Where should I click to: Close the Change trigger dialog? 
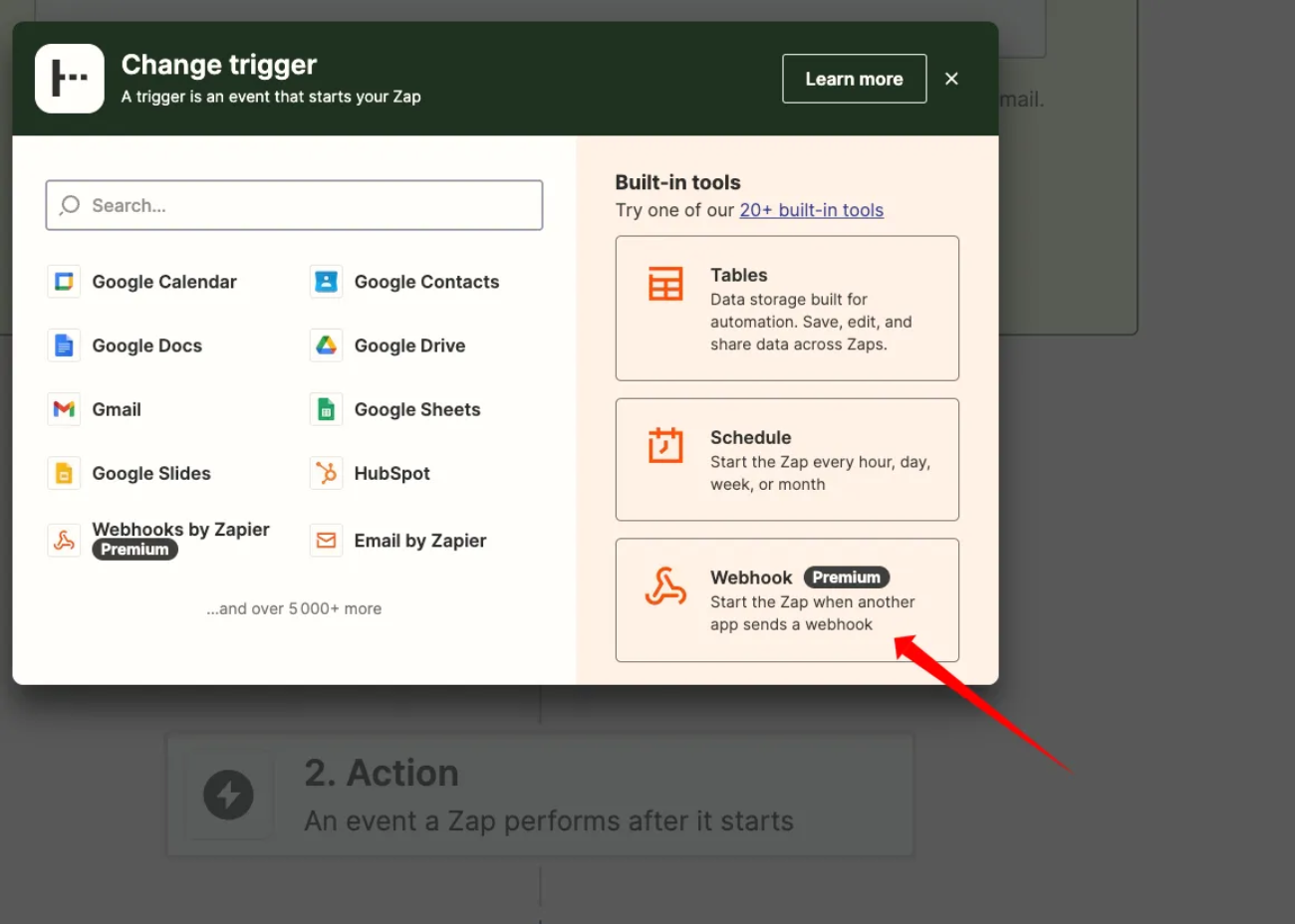(x=951, y=79)
